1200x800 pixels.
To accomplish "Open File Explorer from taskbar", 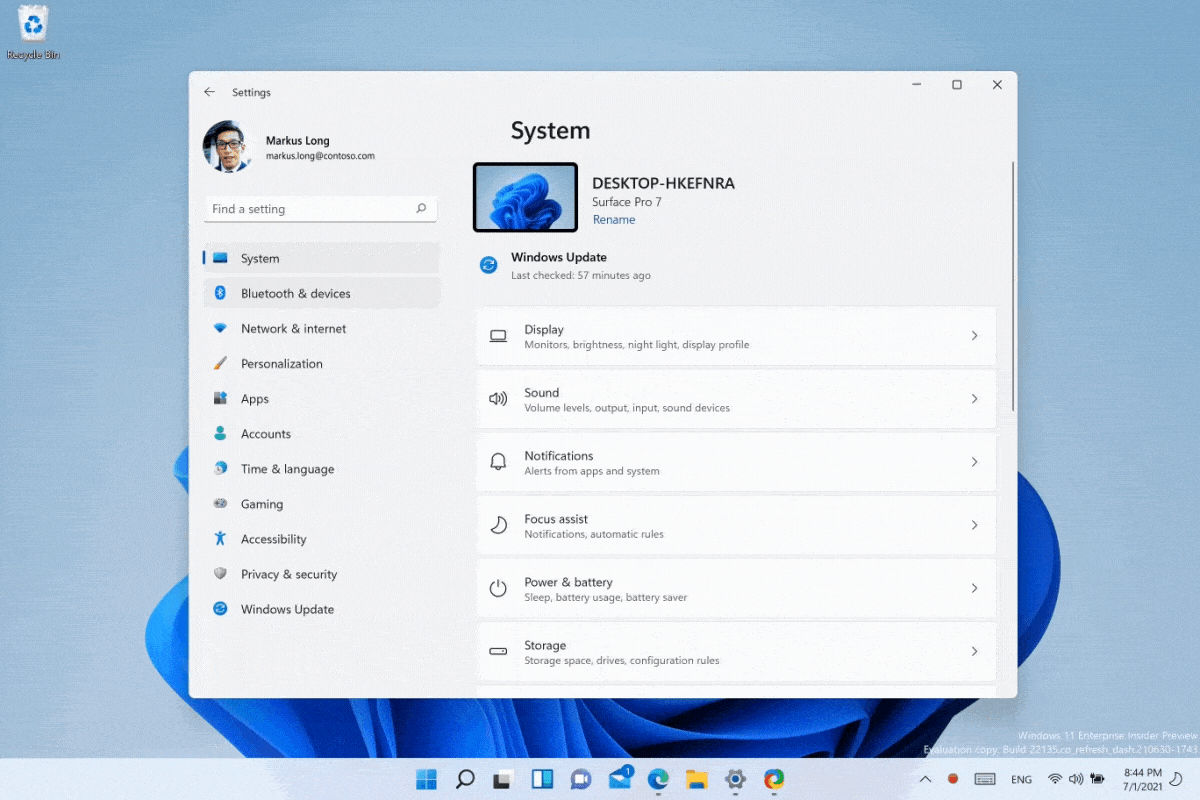I will tap(697, 779).
